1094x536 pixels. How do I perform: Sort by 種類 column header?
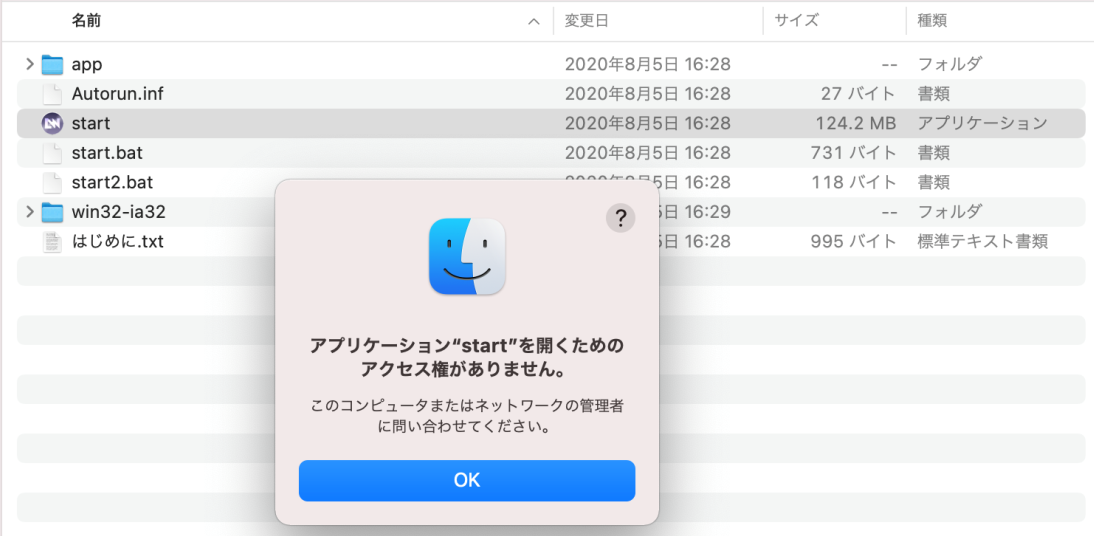point(932,20)
